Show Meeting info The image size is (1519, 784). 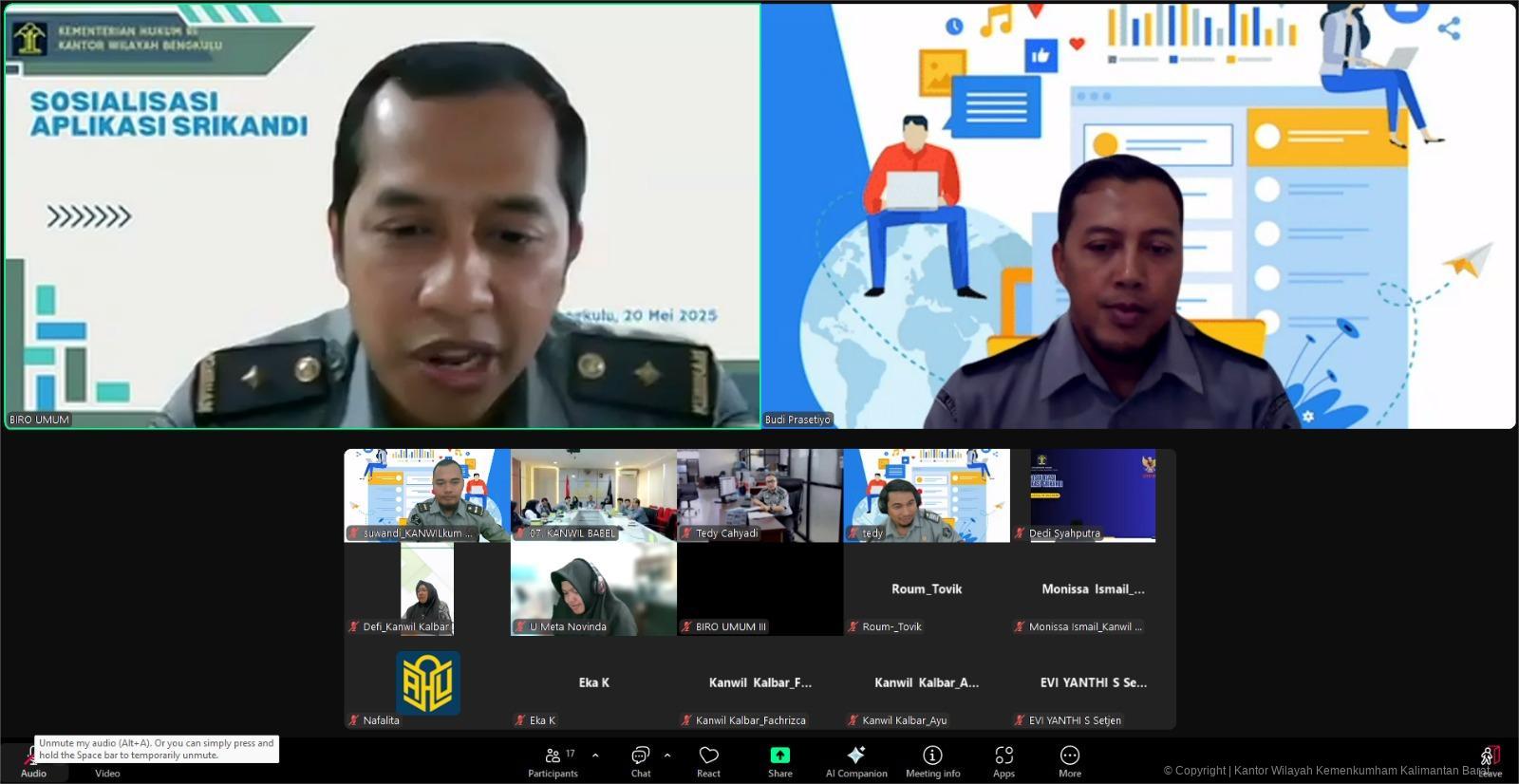[932, 761]
